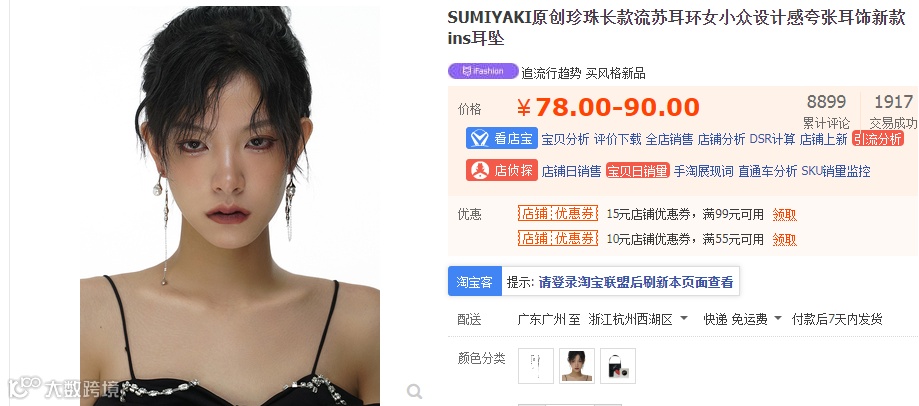The width and height of the screenshot is (919, 406).
Task: Click 领取 for the 15元 coupon
Action: [x=784, y=214]
